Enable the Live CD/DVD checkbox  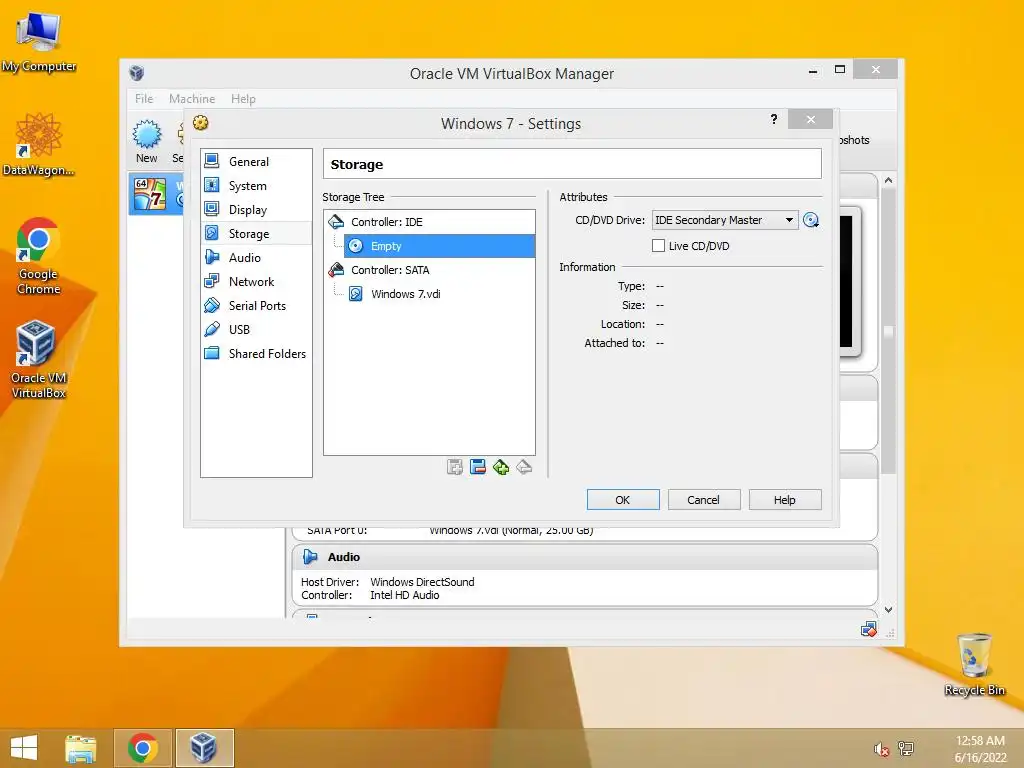click(658, 246)
